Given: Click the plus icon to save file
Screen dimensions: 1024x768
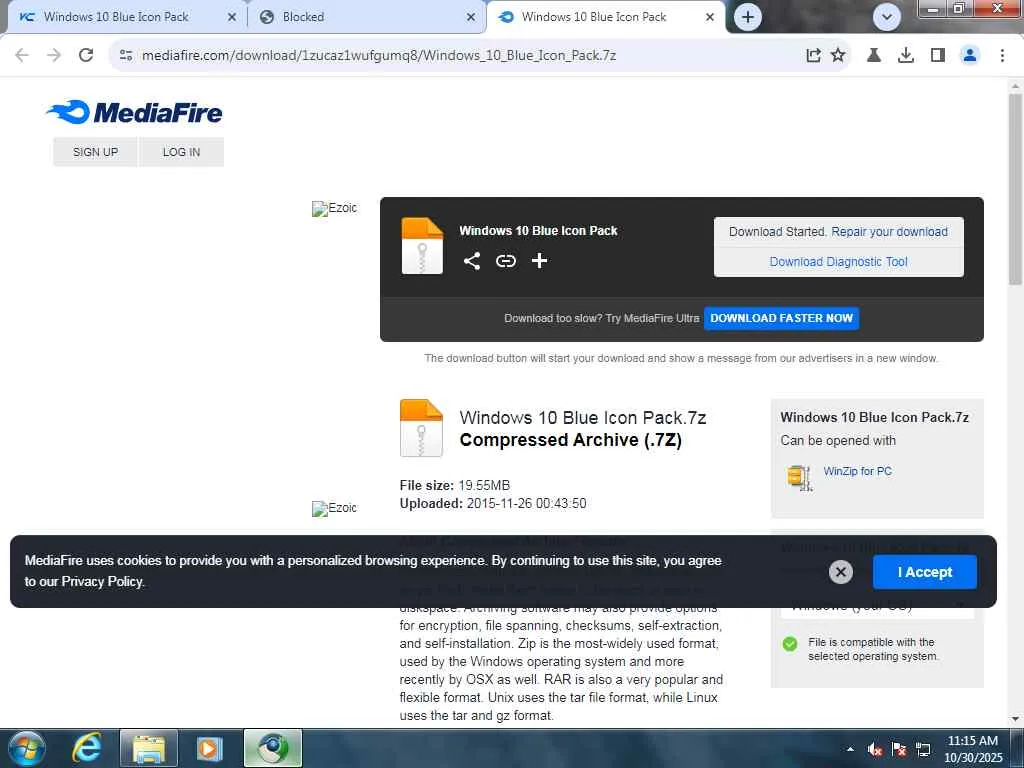Looking at the screenshot, I should click(x=539, y=261).
